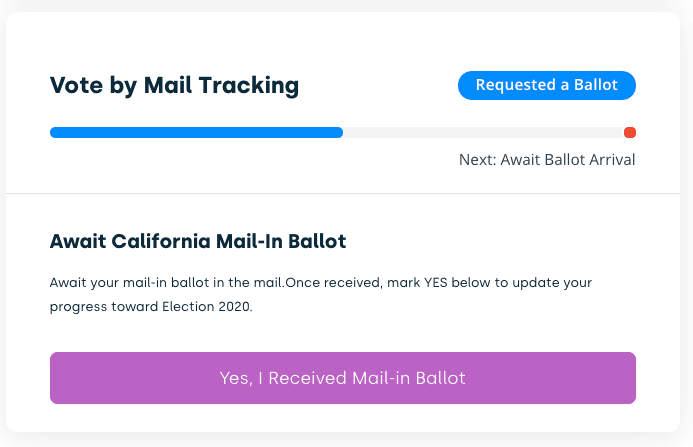693x447 pixels.
Task: Click the Vote by Mail Tracking heading
Action: point(174,86)
